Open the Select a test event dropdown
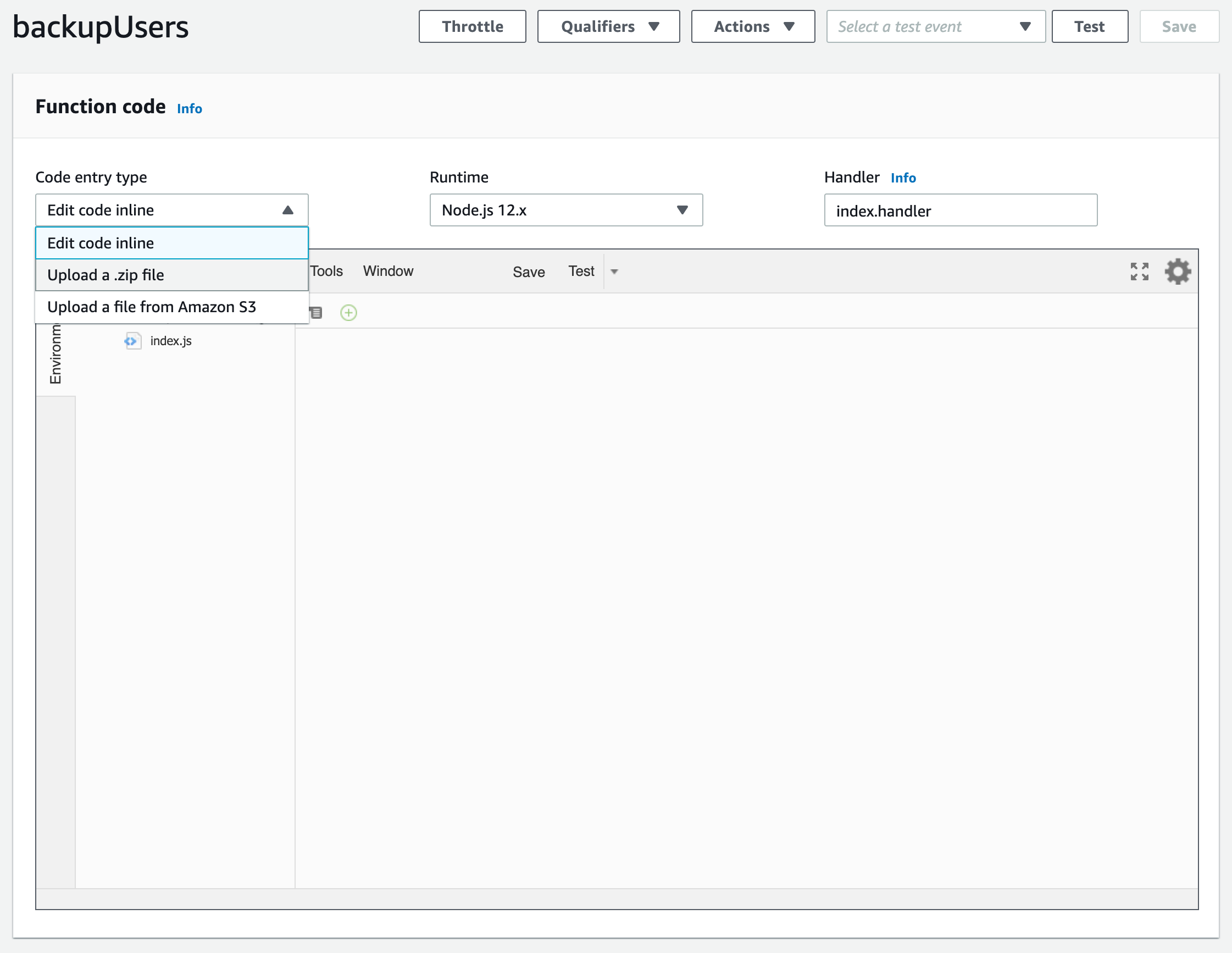Viewport: 1232px width, 953px height. pos(935,26)
